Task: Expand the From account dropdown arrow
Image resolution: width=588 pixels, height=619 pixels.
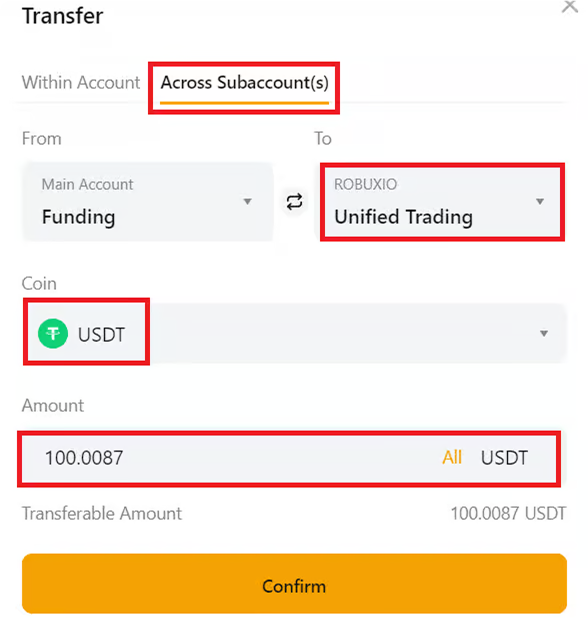Action: [x=248, y=201]
